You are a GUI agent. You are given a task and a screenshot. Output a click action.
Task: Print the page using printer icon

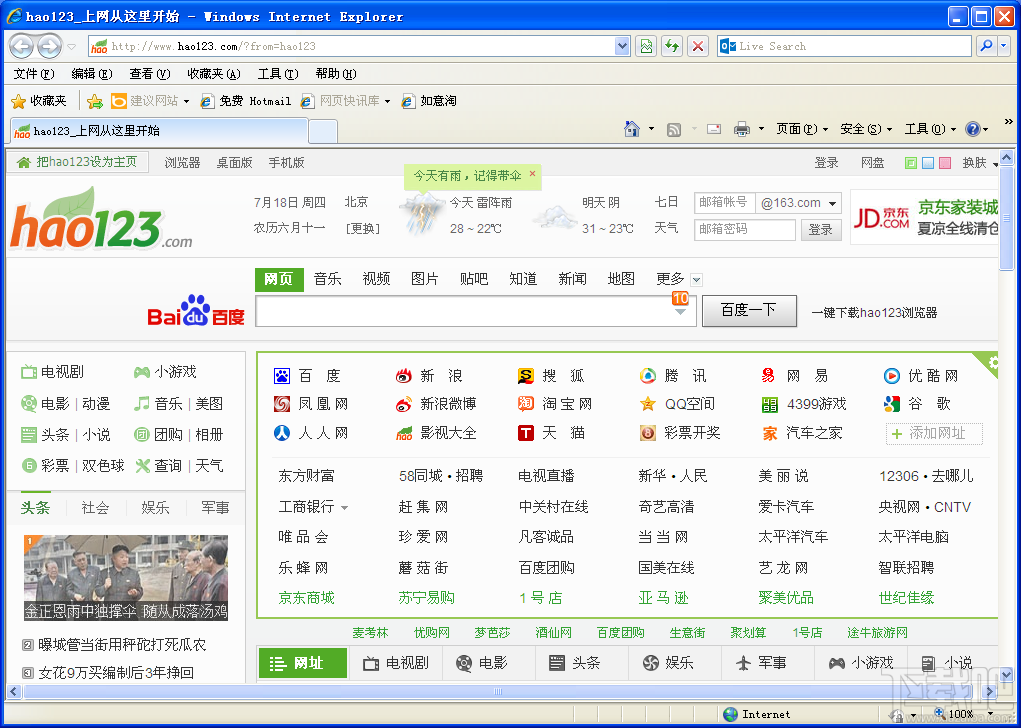[x=742, y=129]
